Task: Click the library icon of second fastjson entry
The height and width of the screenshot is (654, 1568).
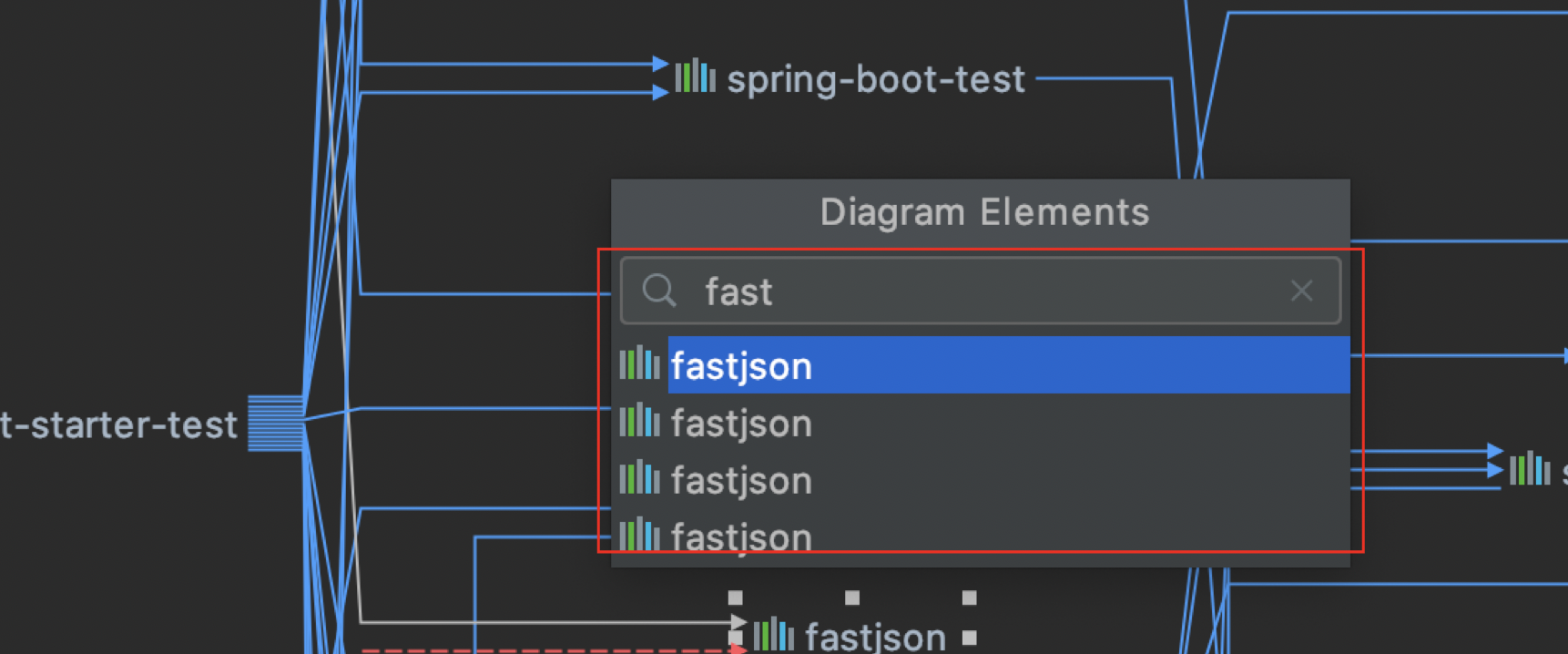Action: [639, 422]
